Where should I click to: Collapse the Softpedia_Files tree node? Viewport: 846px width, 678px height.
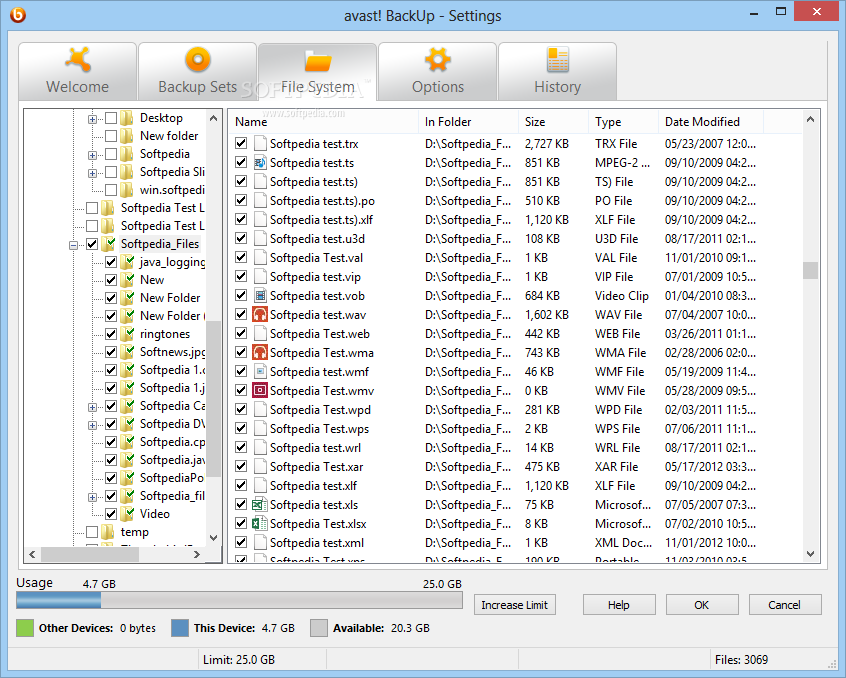[73, 245]
